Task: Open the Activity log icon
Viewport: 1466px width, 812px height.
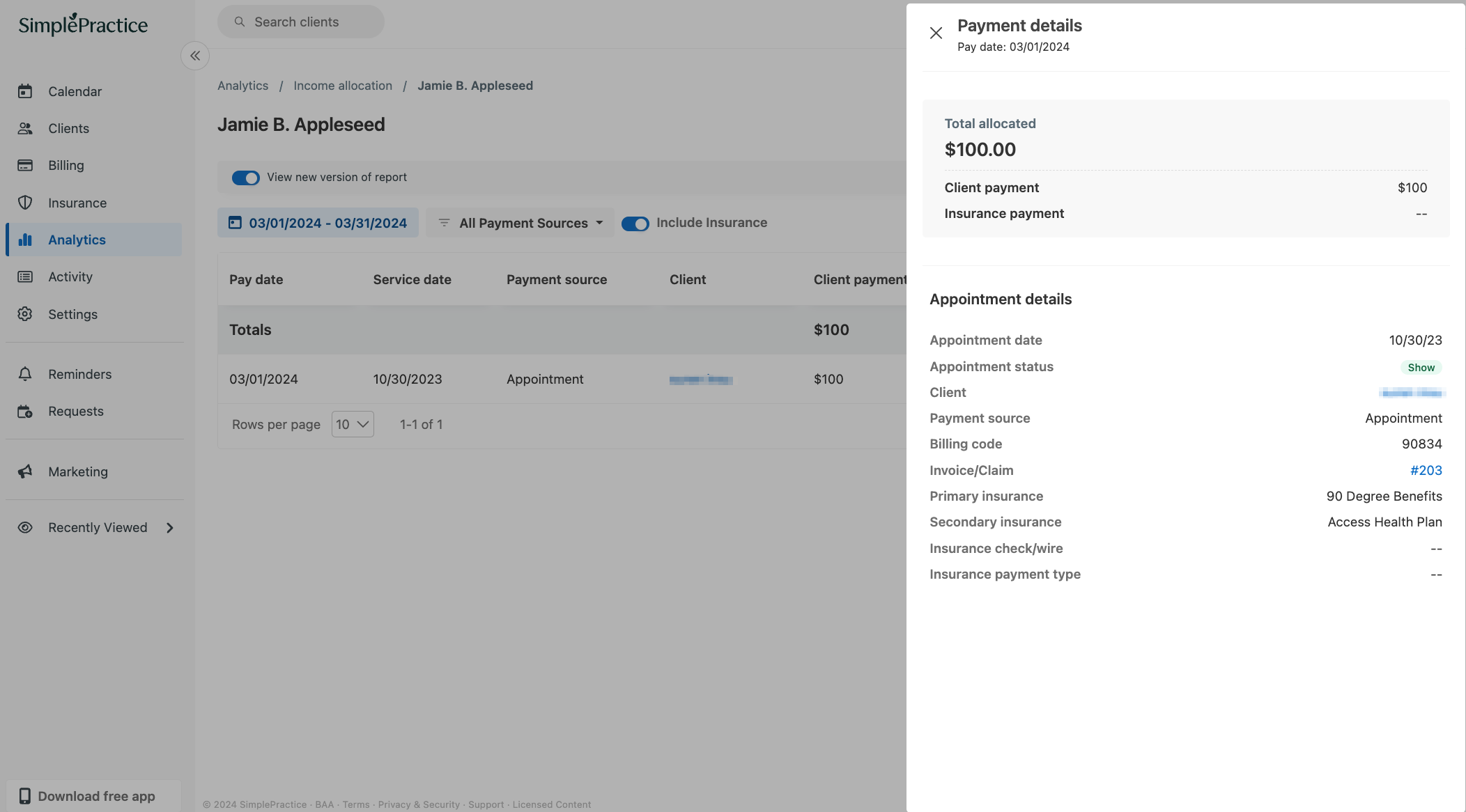Action: click(25, 276)
